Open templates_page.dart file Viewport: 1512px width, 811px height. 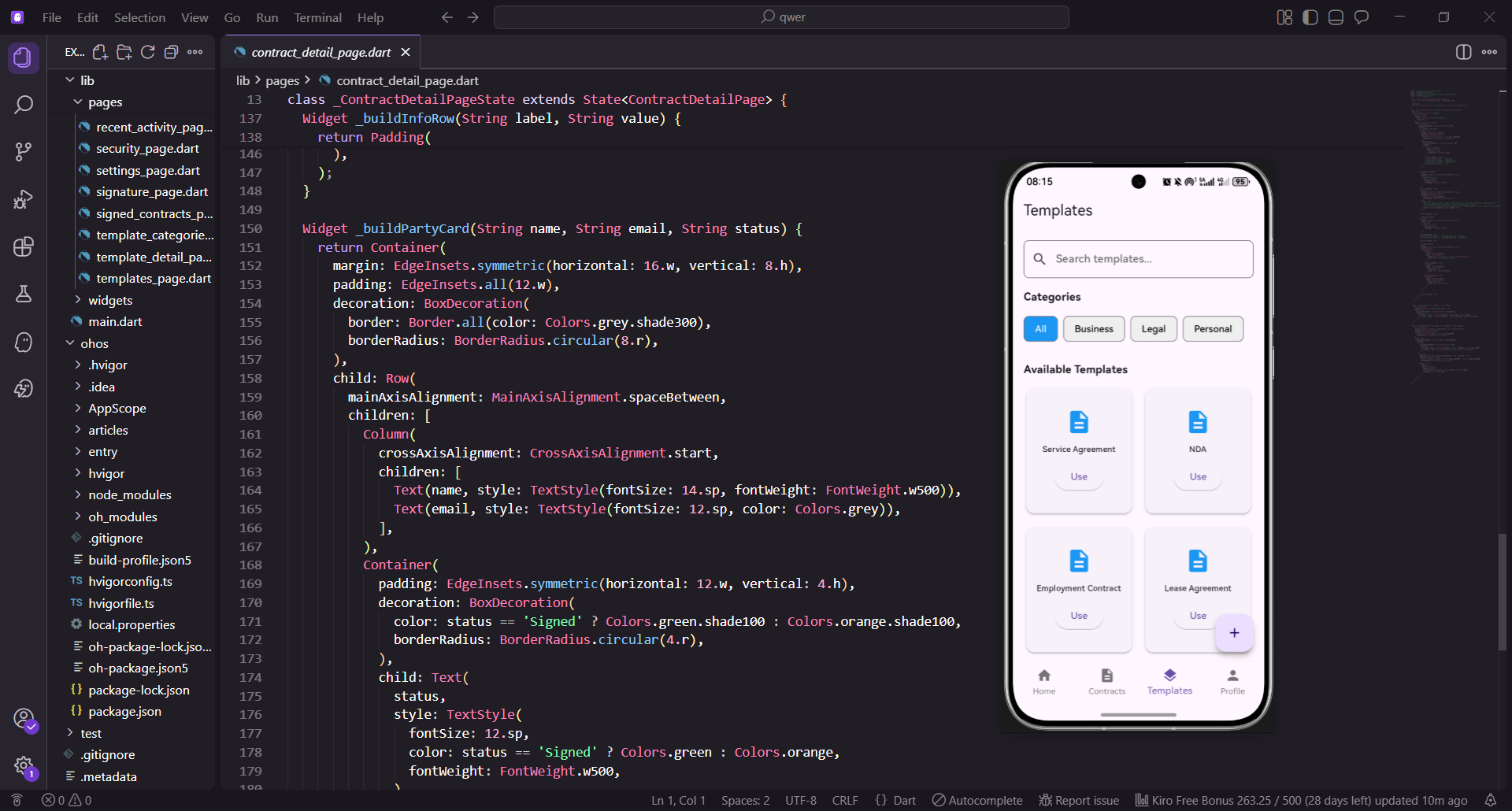[154, 279]
